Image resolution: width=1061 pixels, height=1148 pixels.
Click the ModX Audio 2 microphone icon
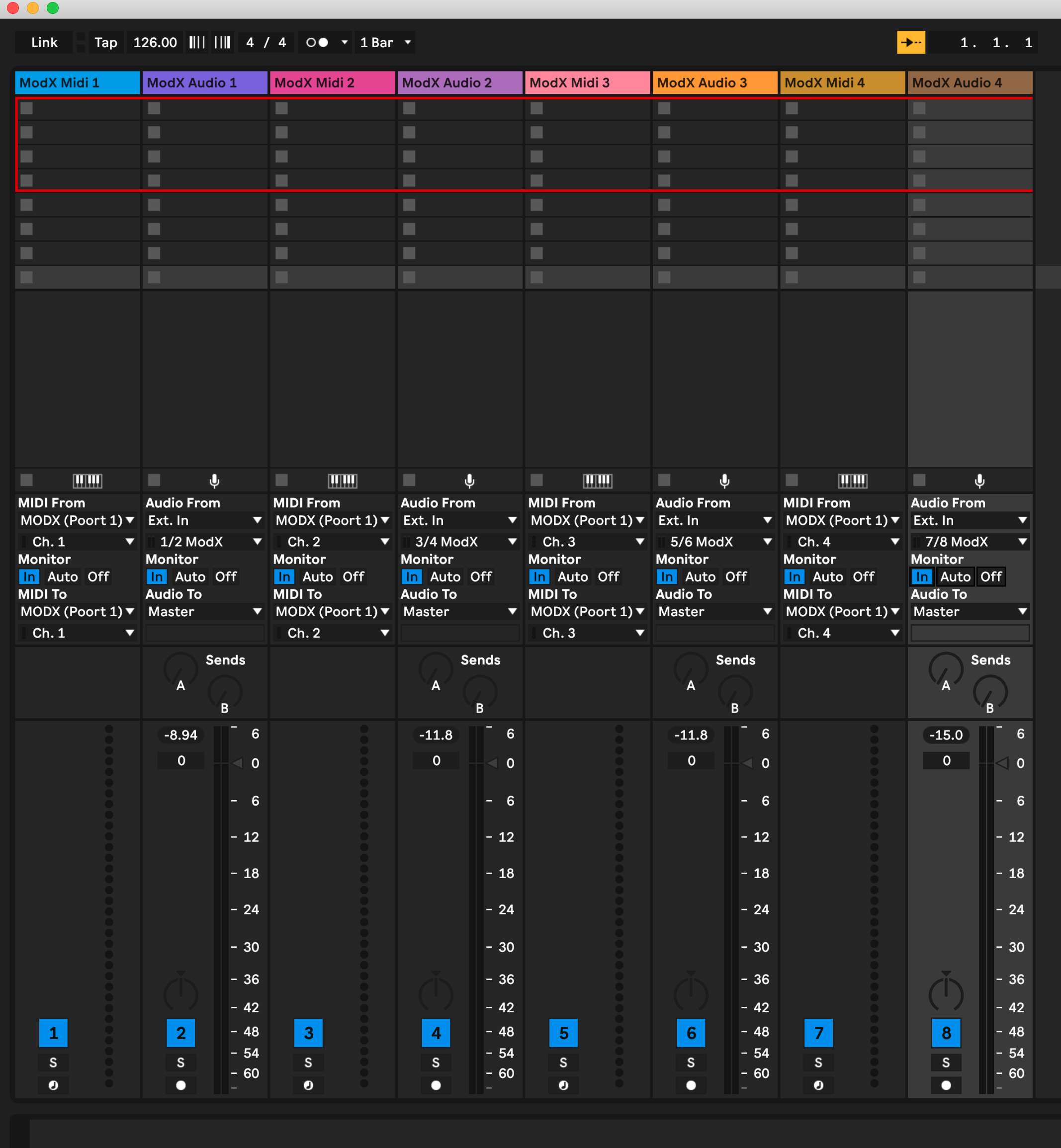(x=469, y=481)
